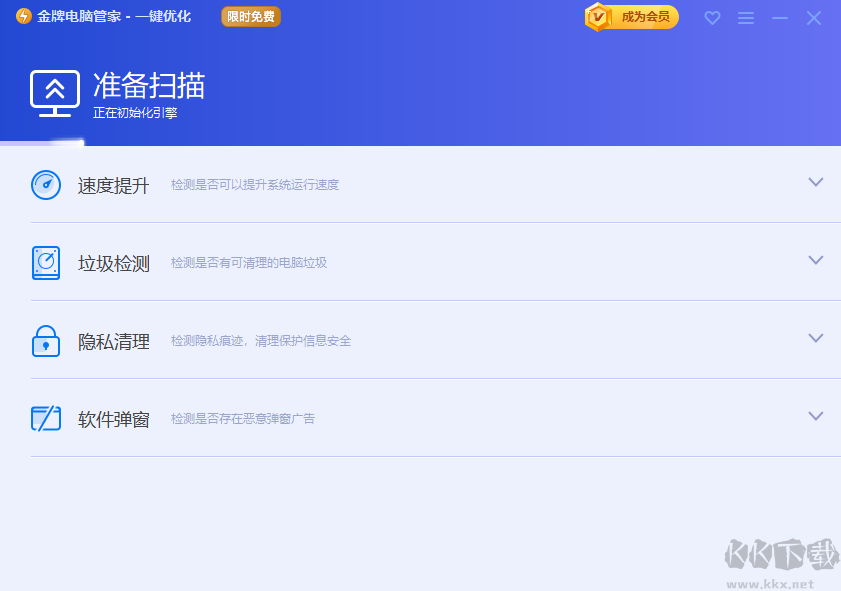The height and width of the screenshot is (591, 841).
Task: Expand the 隐私清理 section chevron
Action: [815, 338]
